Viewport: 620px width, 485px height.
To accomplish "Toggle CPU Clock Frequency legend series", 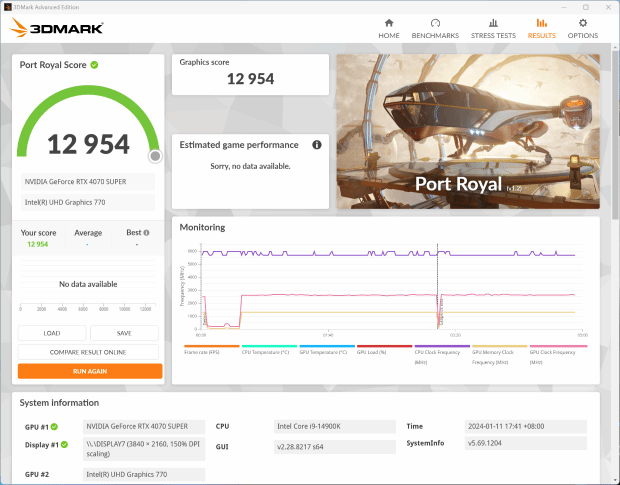I will pos(442,355).
